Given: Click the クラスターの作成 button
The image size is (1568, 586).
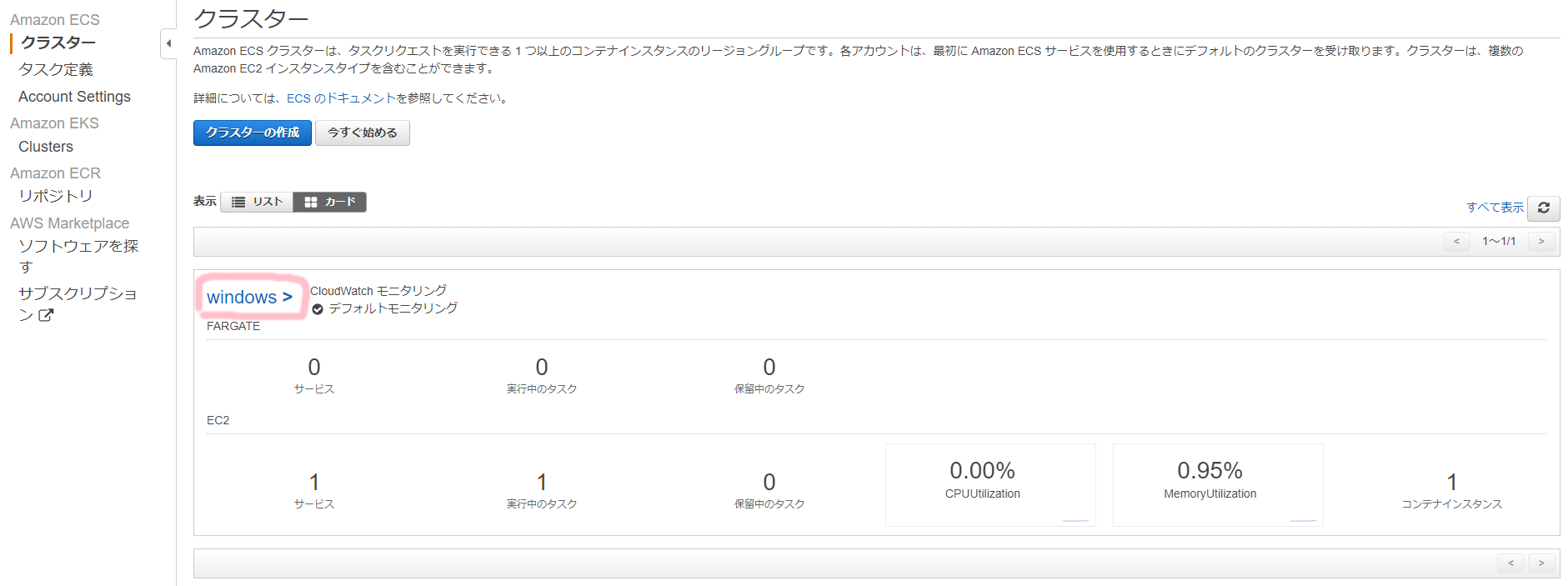Looking at the screenshot, I should pyautogui.click(x=253, y=133).
